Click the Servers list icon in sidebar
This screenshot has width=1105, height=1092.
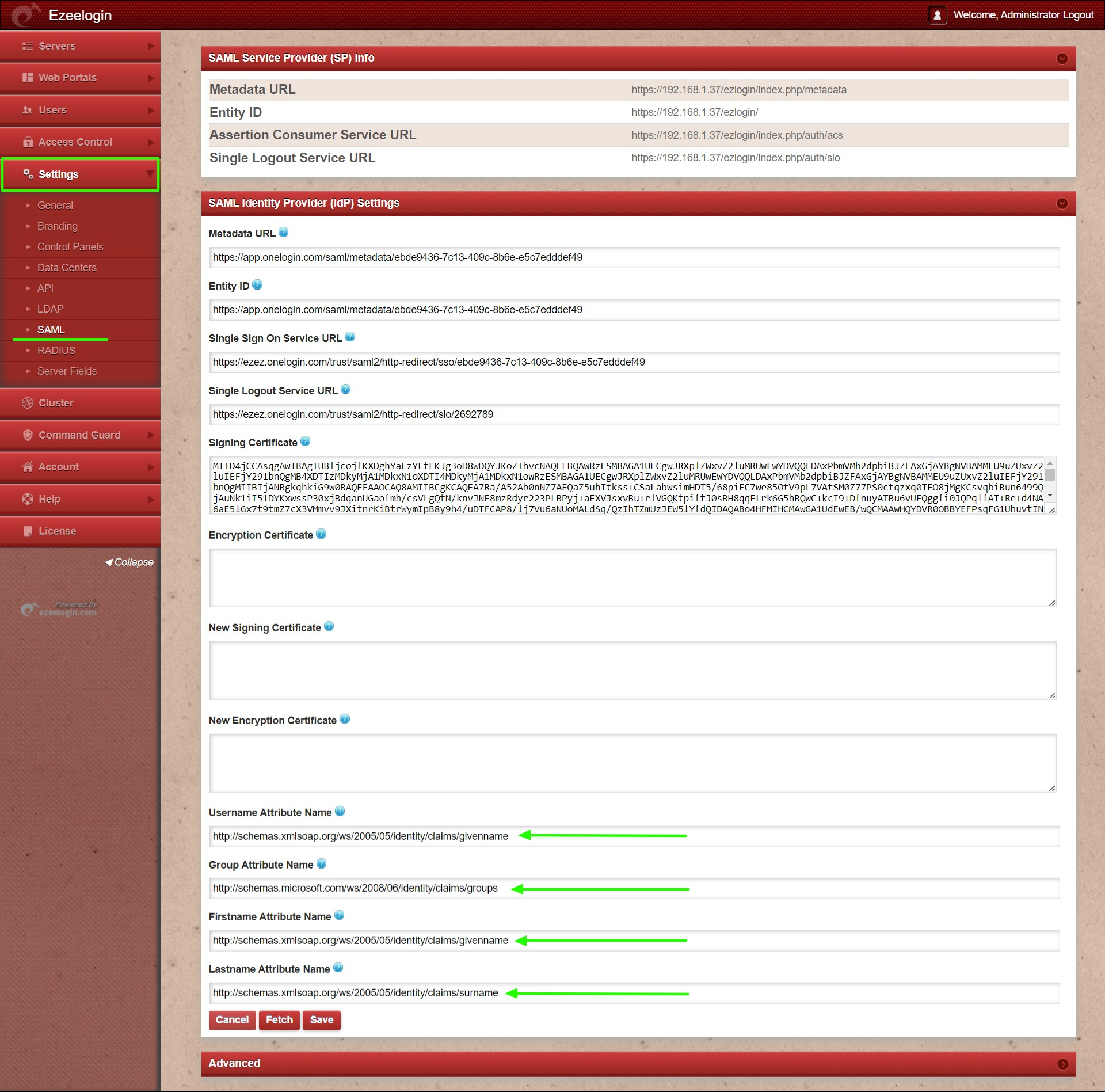[28, 46]
